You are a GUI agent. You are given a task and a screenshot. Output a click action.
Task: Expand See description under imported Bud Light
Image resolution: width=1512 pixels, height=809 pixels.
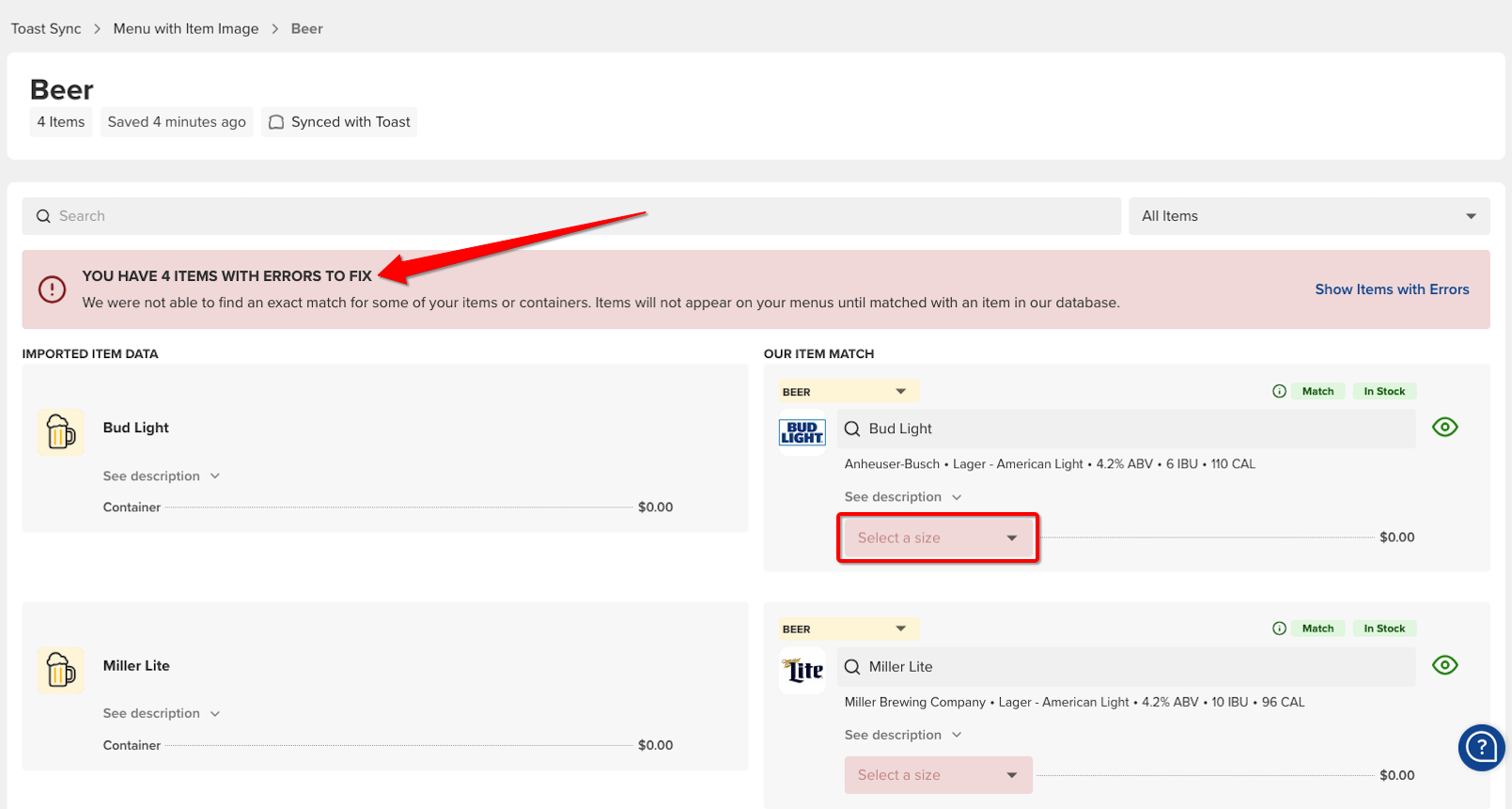pos(161,476)
